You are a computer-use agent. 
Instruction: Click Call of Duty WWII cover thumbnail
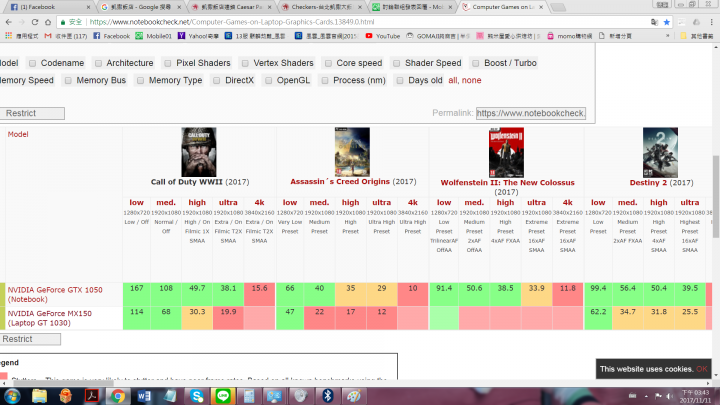[199, 152]
